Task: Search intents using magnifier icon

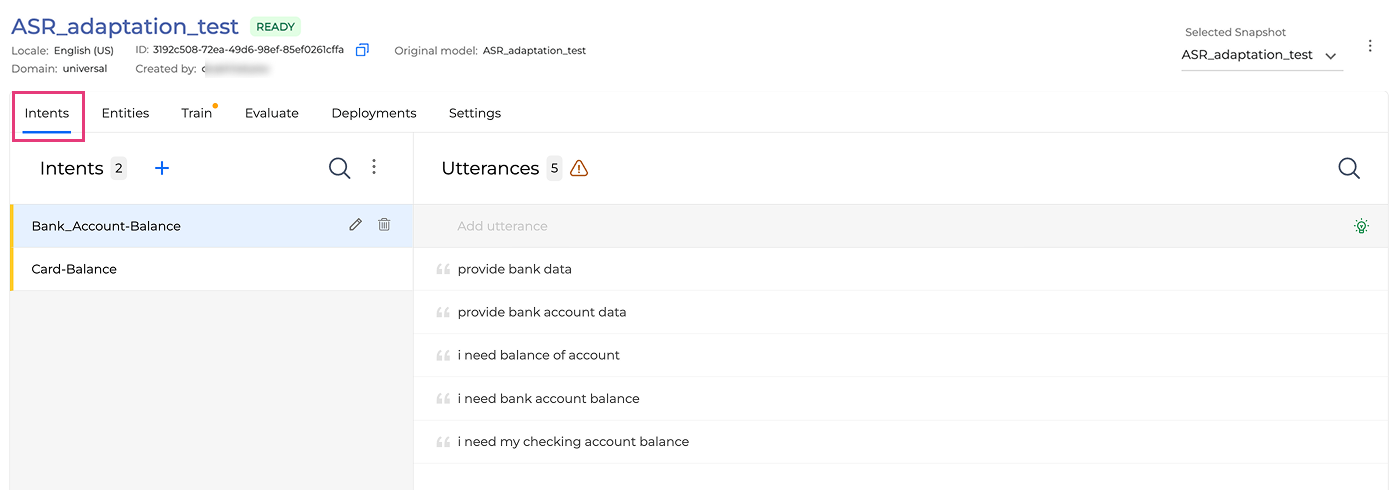Action: (340, 168)
